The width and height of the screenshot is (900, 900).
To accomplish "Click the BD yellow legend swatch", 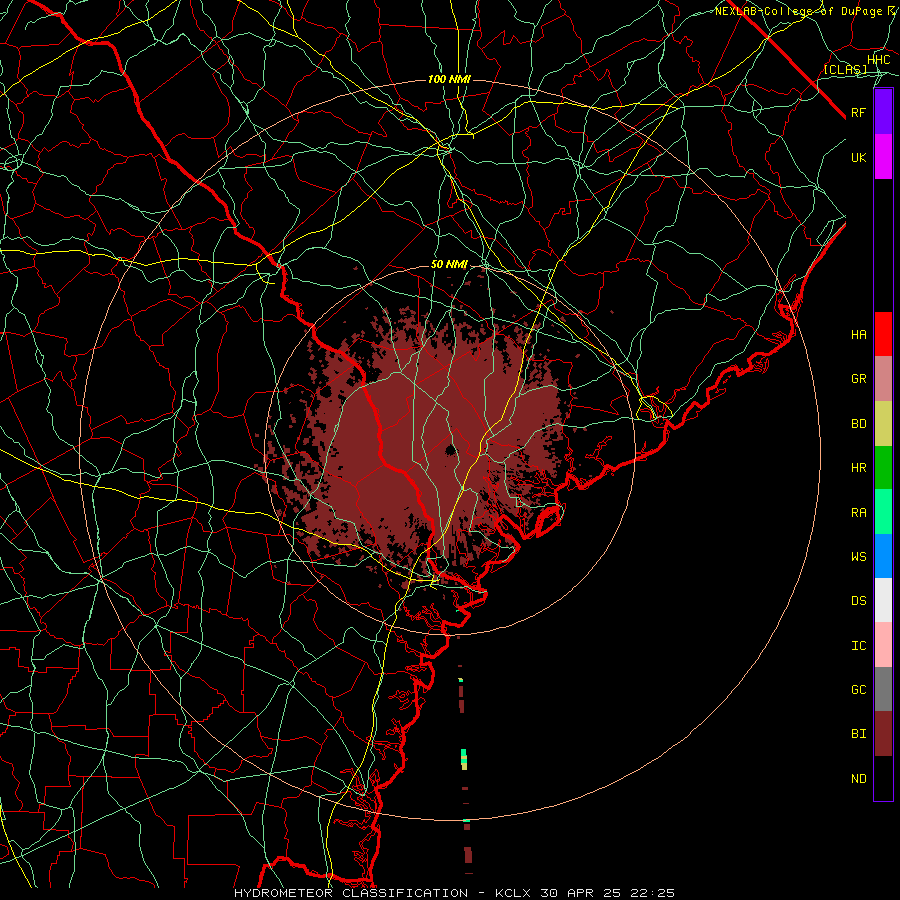I will (883, 424).
